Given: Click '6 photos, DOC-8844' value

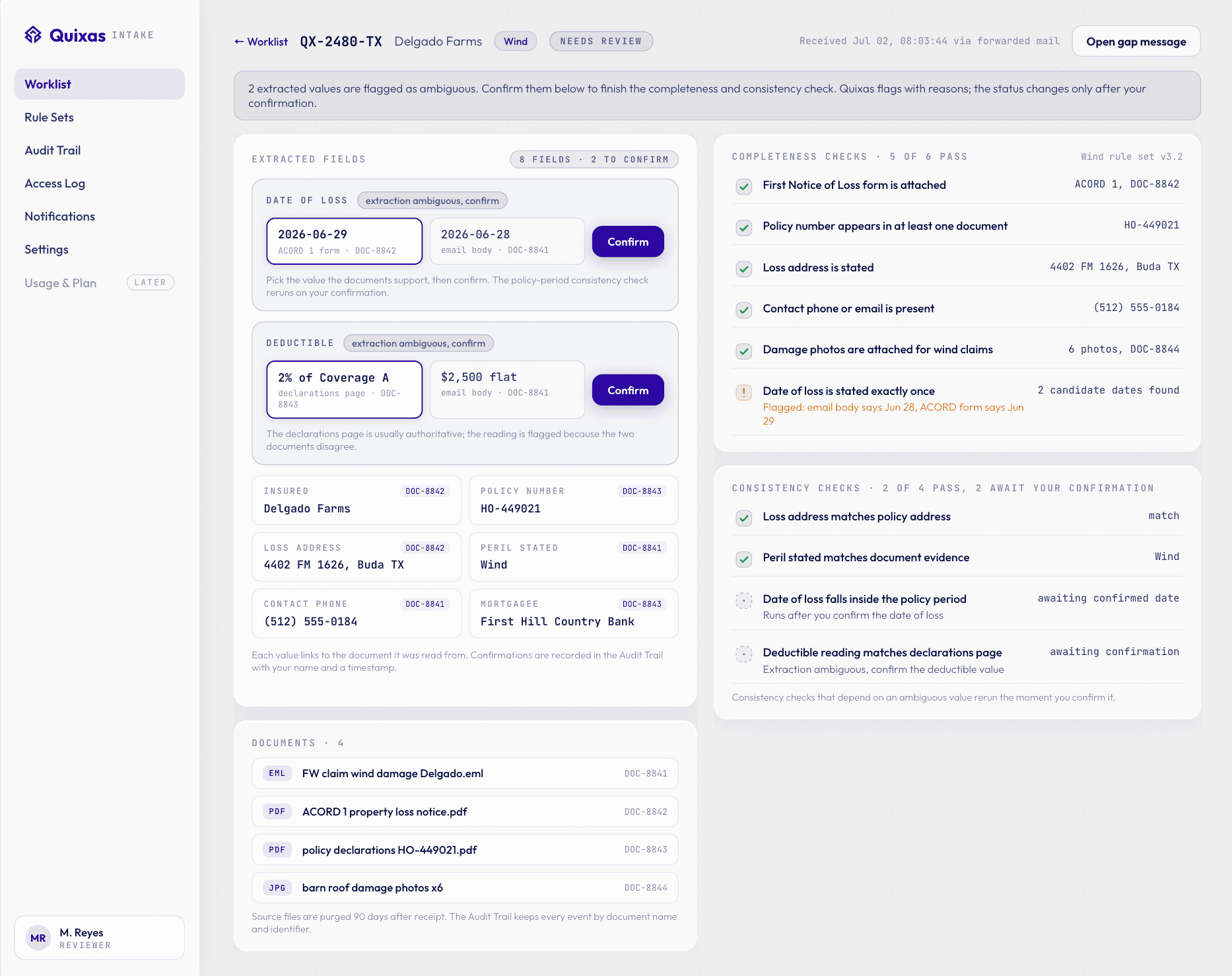Looking at the screenshot, I should (1124, 349).
